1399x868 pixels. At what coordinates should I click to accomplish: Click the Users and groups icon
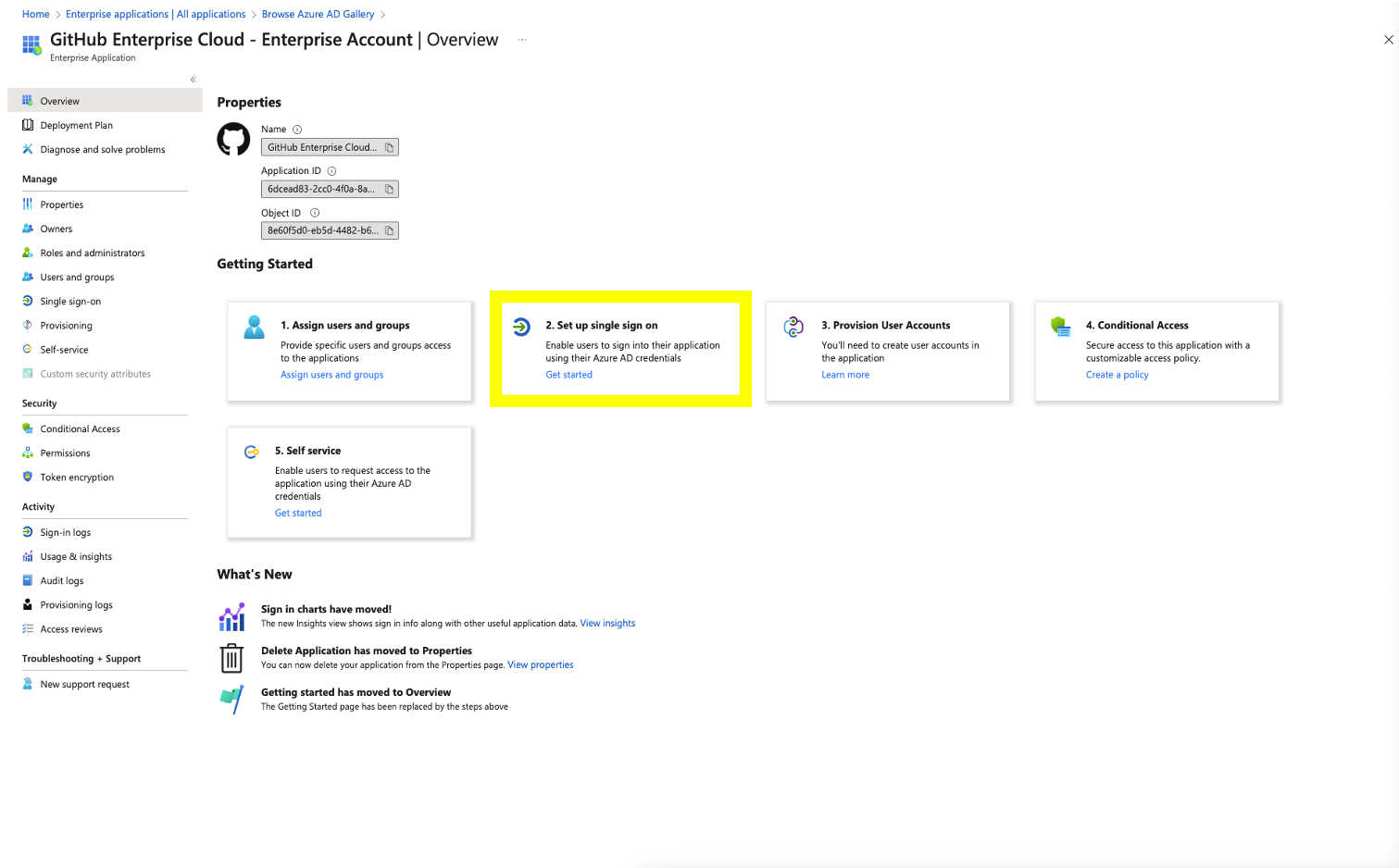click(28, 277)
